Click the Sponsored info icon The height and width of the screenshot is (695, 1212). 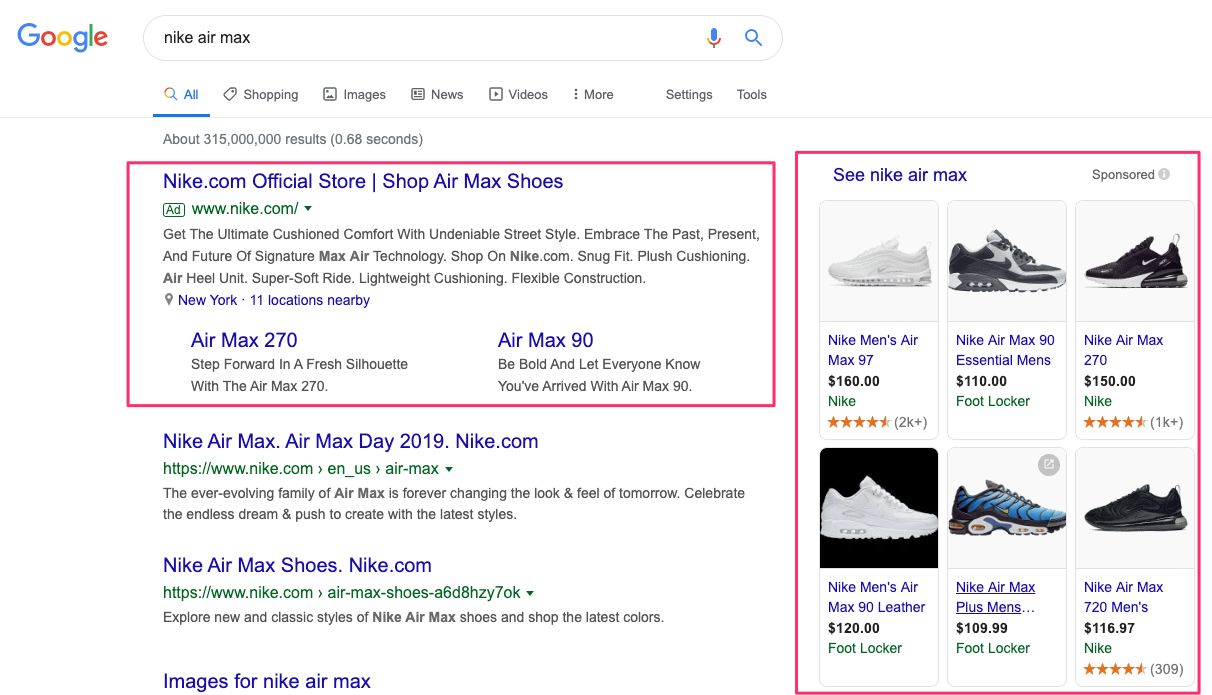pyautogui.click(x=1162, y=174)
